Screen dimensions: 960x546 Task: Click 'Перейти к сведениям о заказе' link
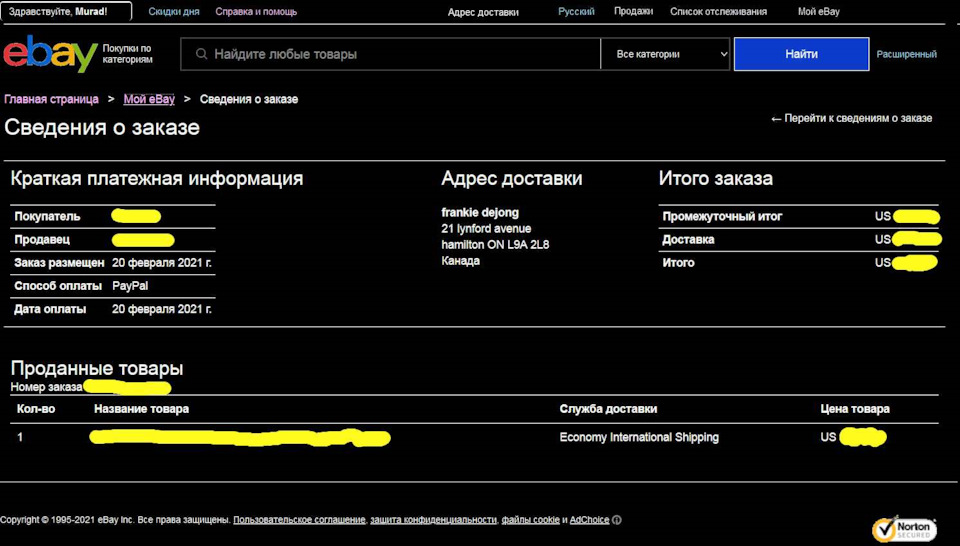click(851, 118)
